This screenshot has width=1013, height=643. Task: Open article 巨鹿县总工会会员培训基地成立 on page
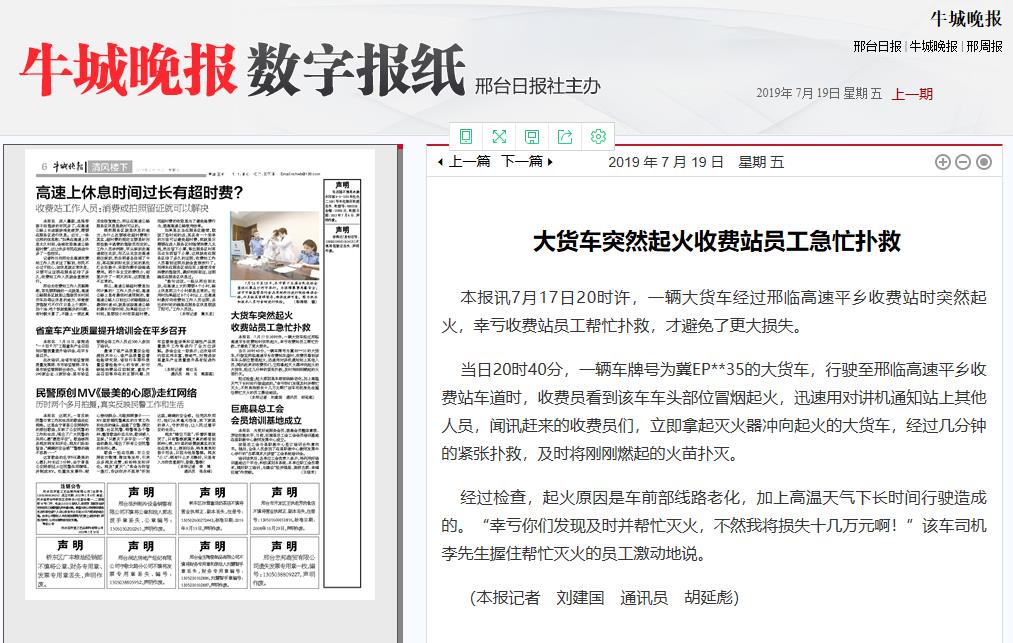click(266, 414)
